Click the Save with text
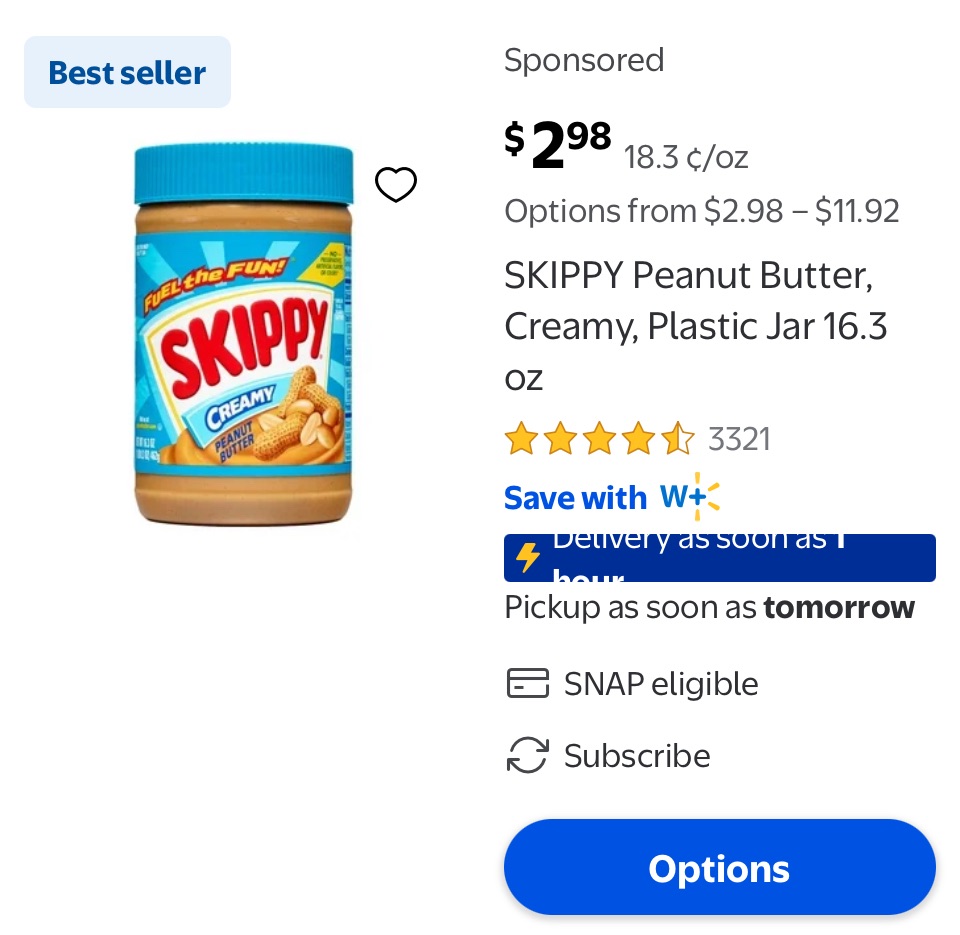The width and height of the screenshot is (960, 935). (575, 498)
